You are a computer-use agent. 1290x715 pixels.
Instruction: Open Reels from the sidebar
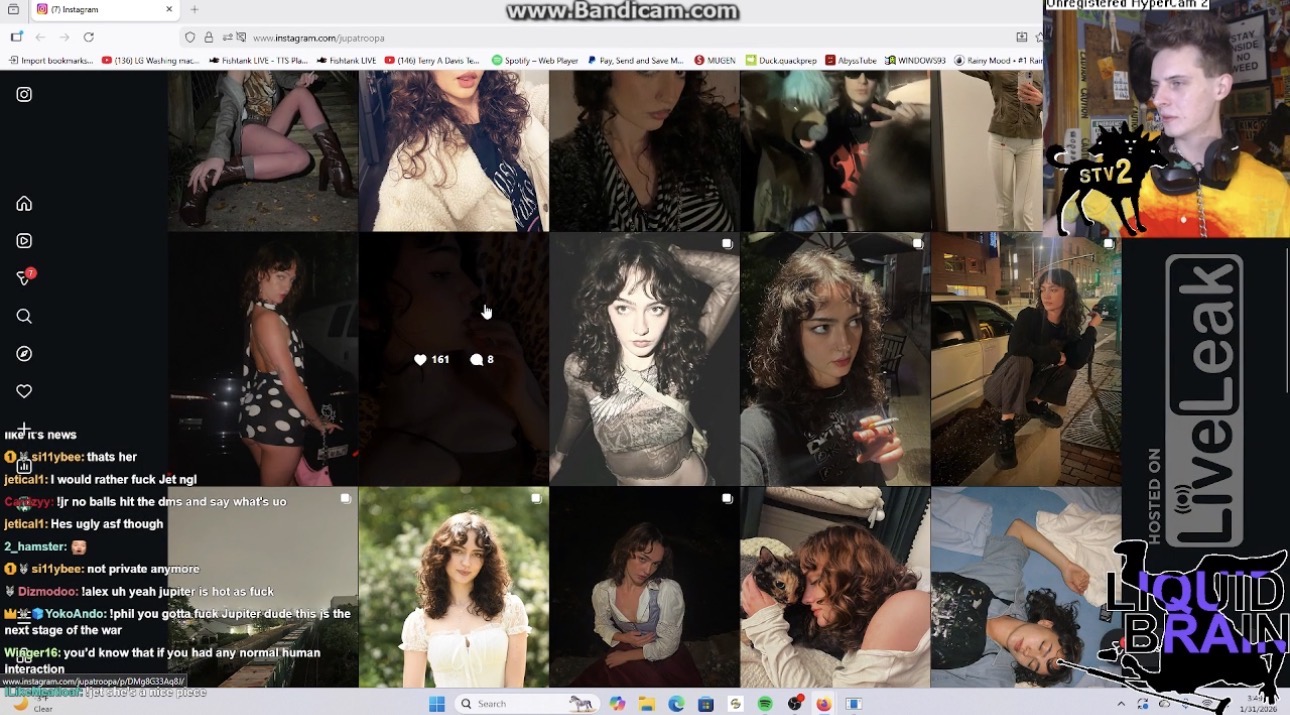24,241
